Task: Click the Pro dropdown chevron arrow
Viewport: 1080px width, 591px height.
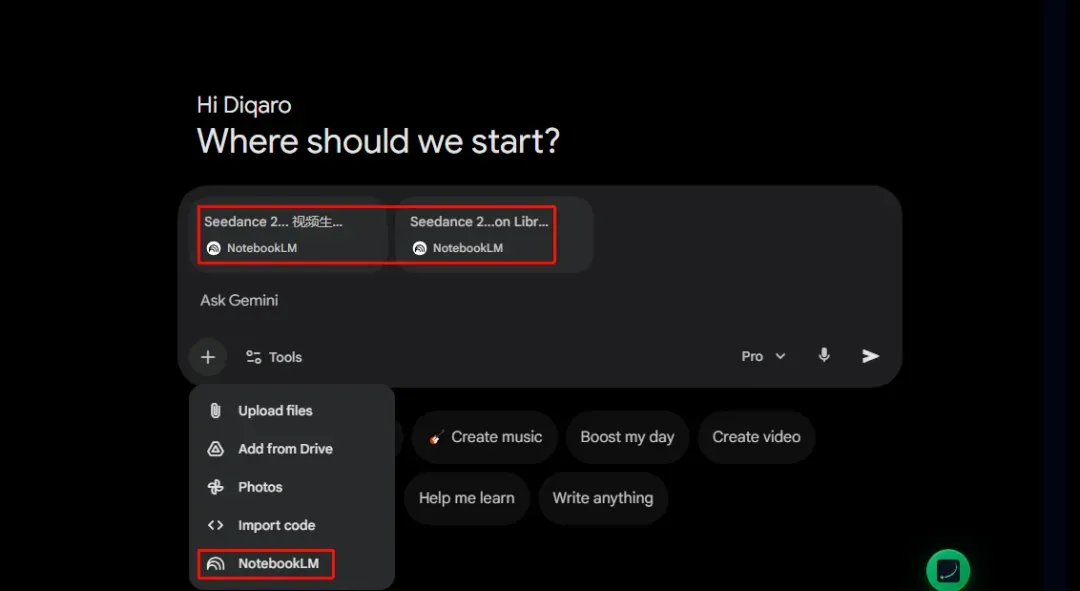Action: pyautogui.click(x=780, y=356)
